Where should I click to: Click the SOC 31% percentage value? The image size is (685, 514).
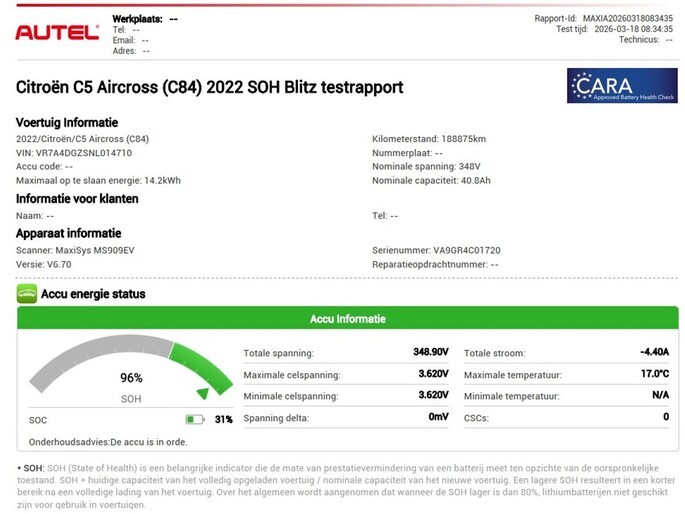(223, 420)
